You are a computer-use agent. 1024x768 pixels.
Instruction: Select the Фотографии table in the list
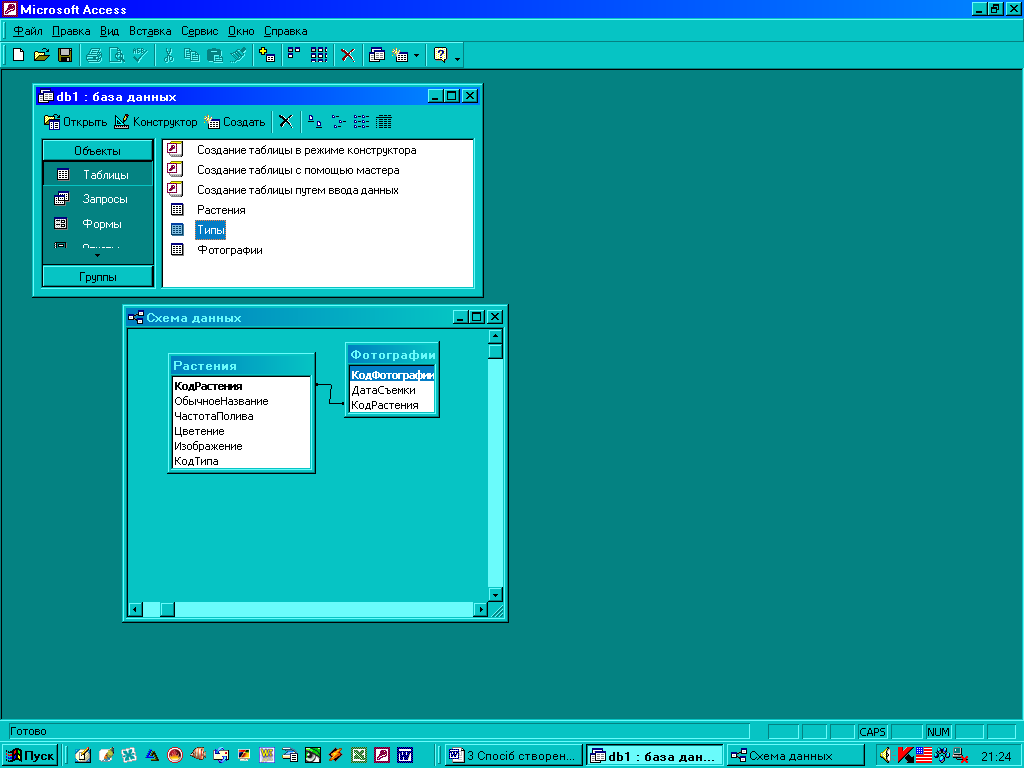coord(229,250)
